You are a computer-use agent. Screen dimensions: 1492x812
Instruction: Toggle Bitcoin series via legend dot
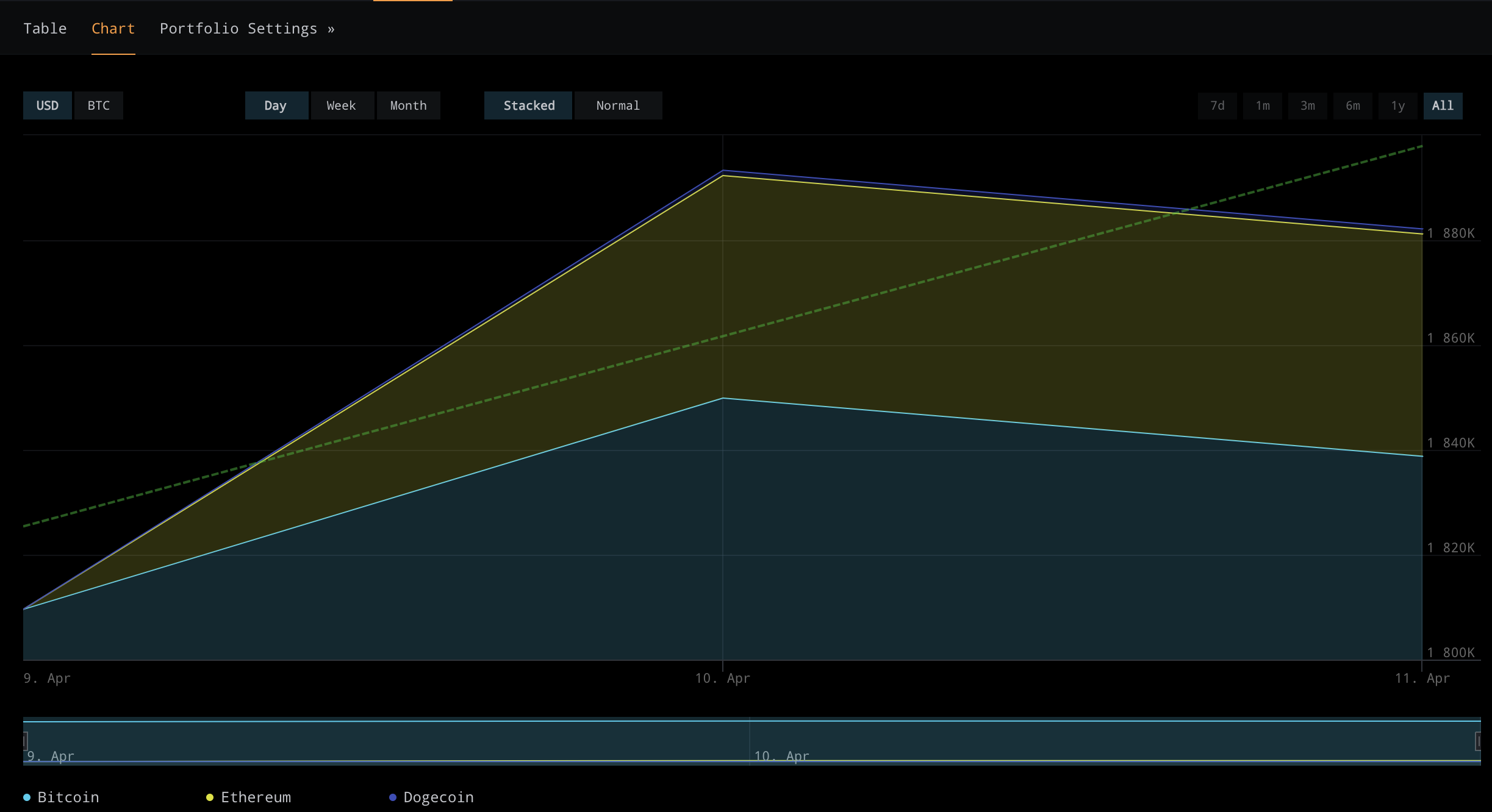click(x=27, y=796)
